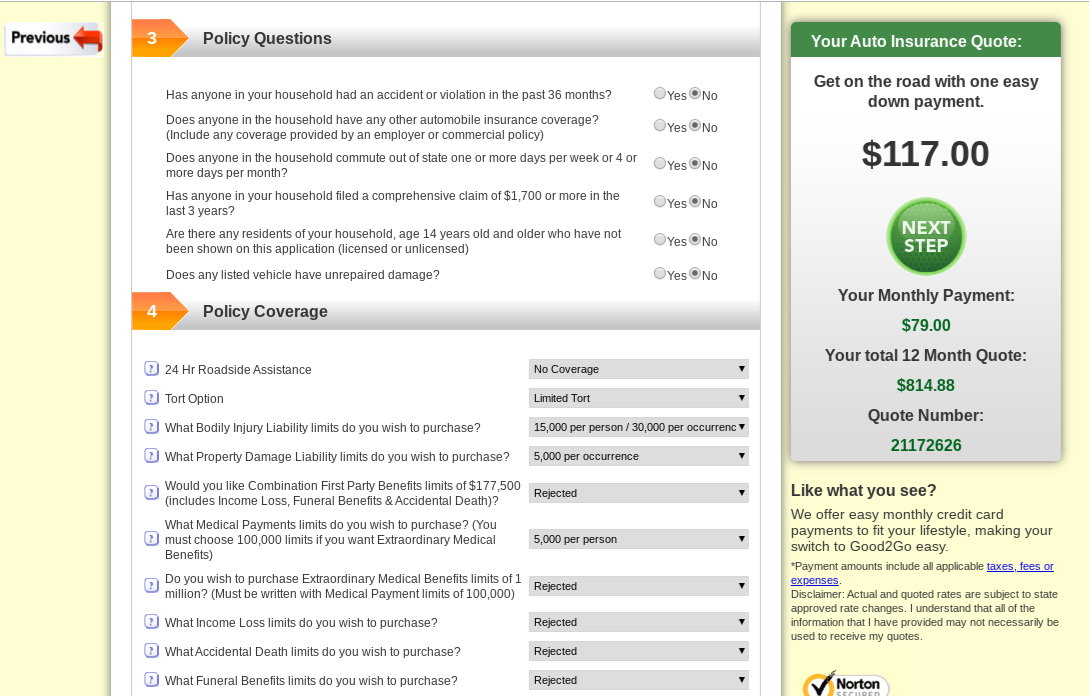The image size is (1089, 696).
Task: Open the Property Damage Liability dropdown
Action: point(638,456)
